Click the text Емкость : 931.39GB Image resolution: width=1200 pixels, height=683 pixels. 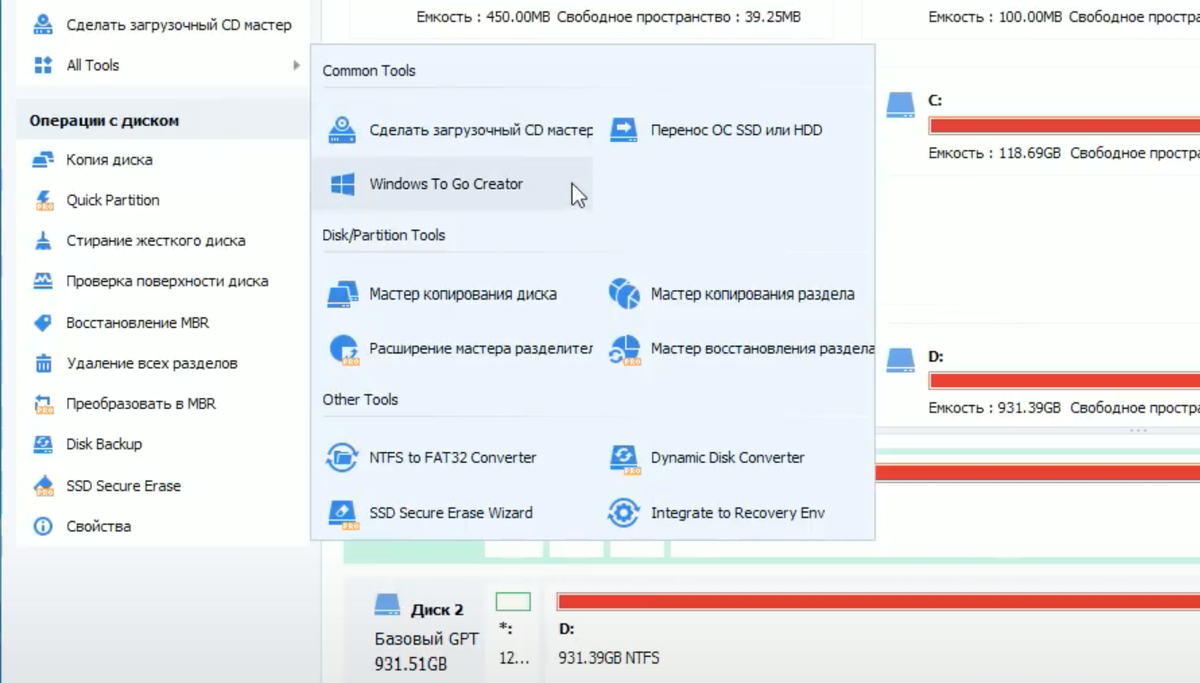993,408
